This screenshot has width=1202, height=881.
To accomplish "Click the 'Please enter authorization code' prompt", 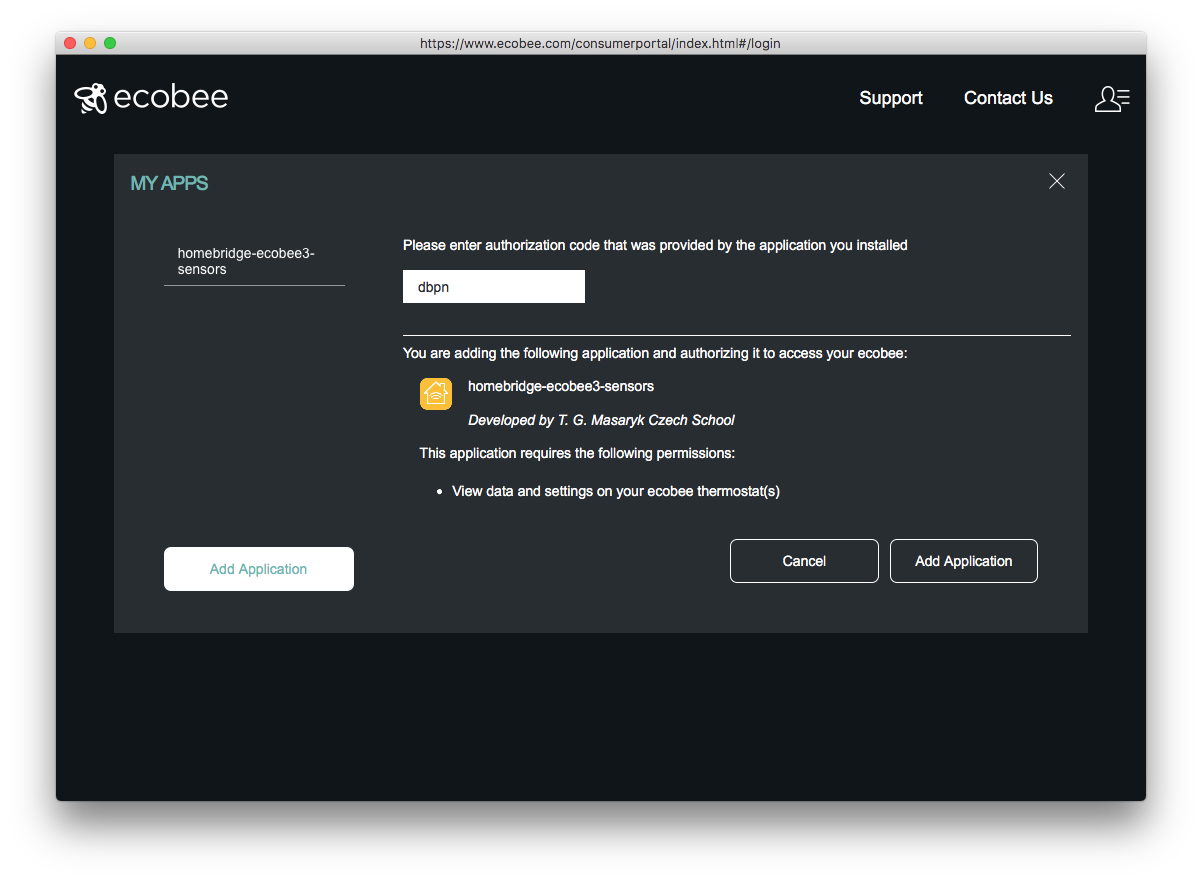I will (655, 245).
